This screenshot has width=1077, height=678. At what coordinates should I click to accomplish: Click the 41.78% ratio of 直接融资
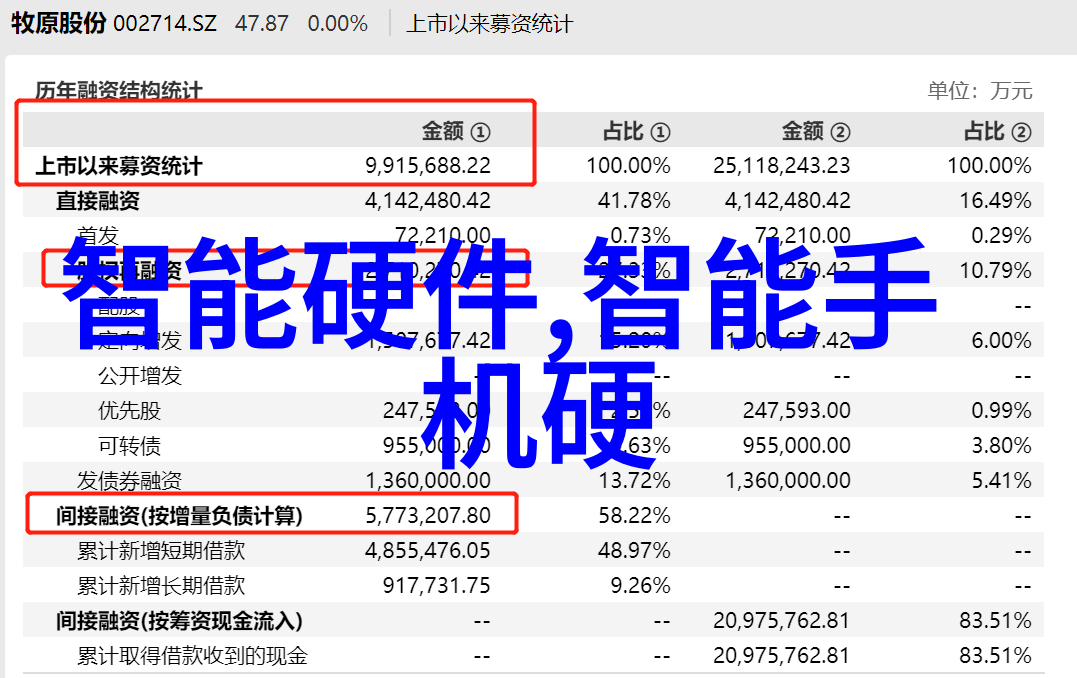[x=634, y=201]
